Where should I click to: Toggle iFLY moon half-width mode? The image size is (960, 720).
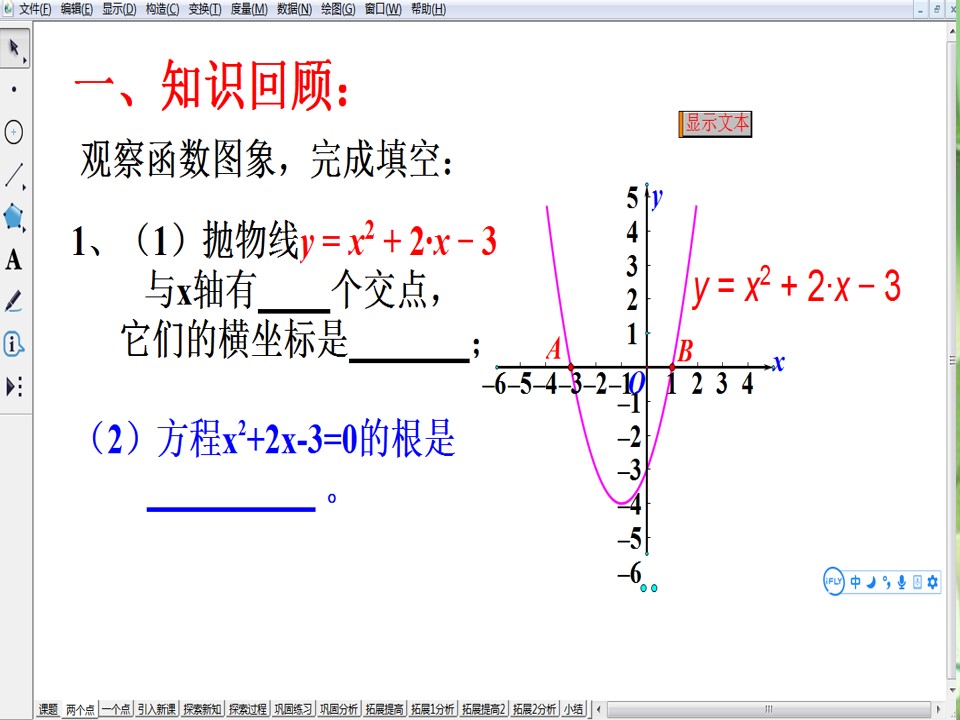pos(872,582)
